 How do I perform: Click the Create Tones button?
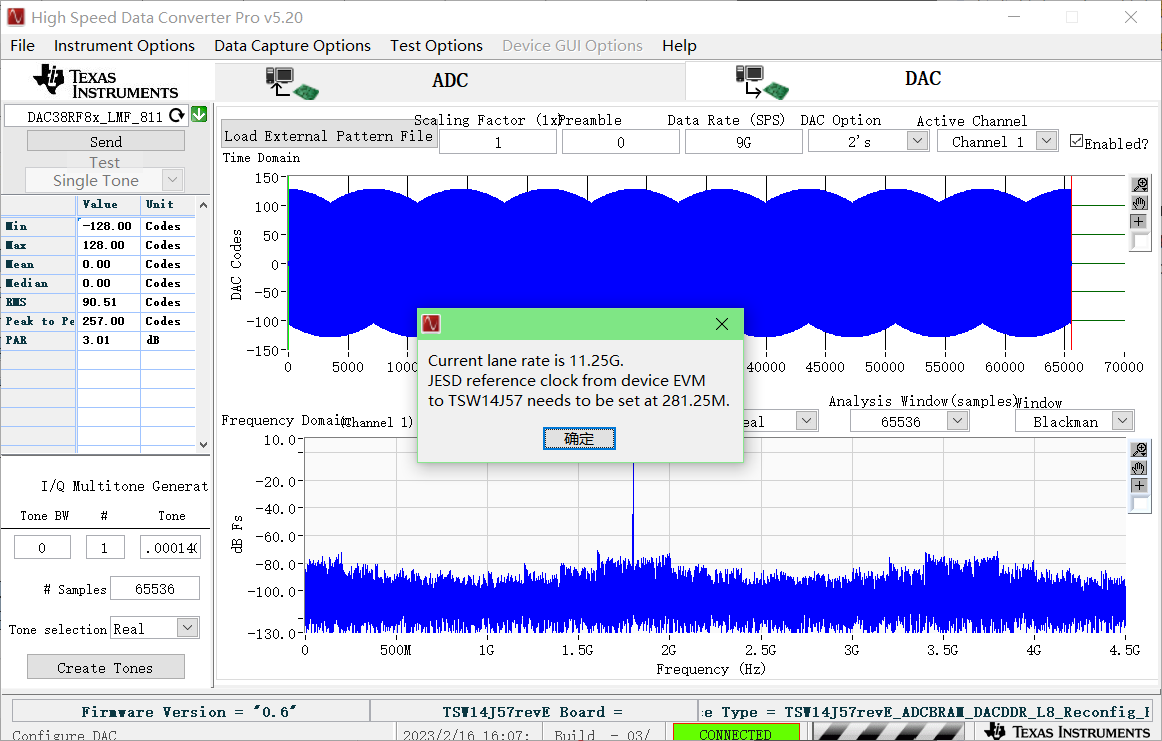106,667
